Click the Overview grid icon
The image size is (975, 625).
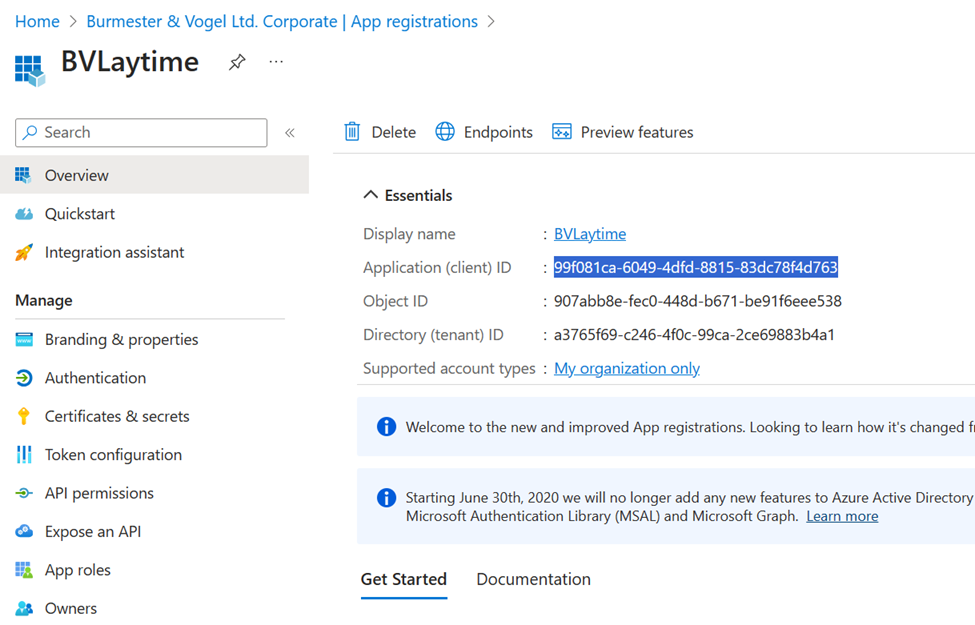24,175
